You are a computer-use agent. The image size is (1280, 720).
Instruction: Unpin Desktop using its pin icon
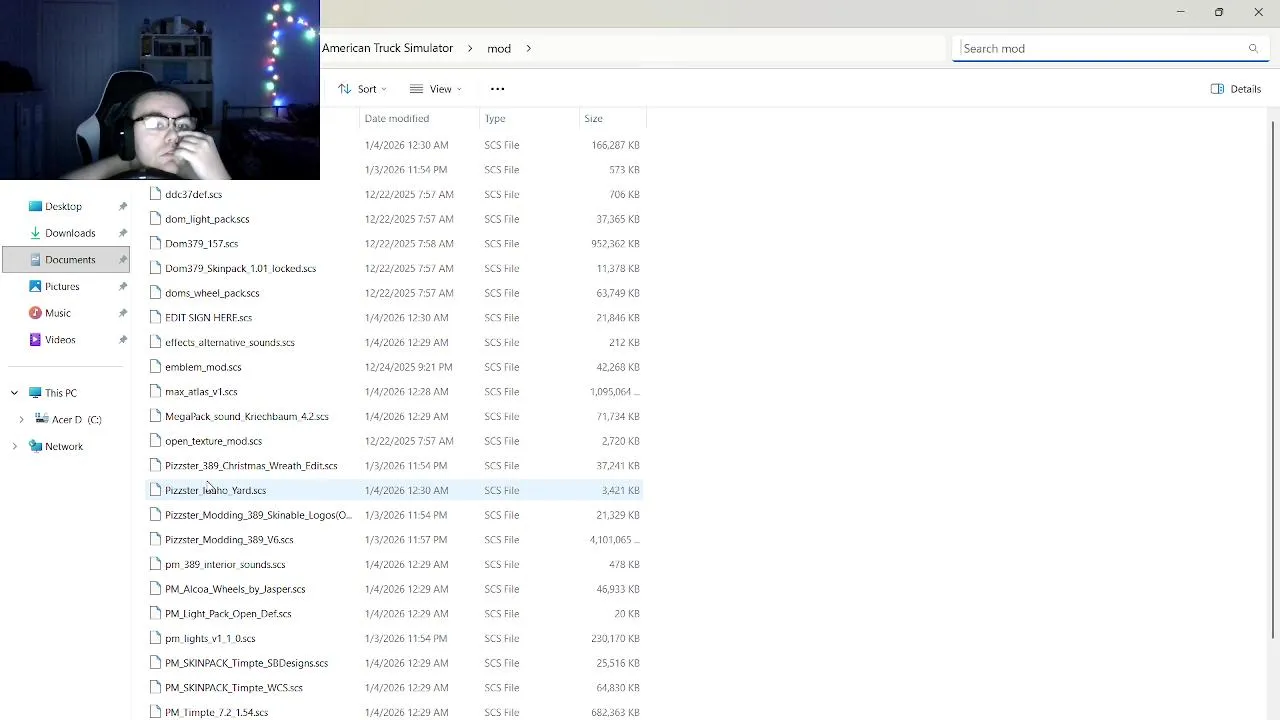tap(123, 206)
